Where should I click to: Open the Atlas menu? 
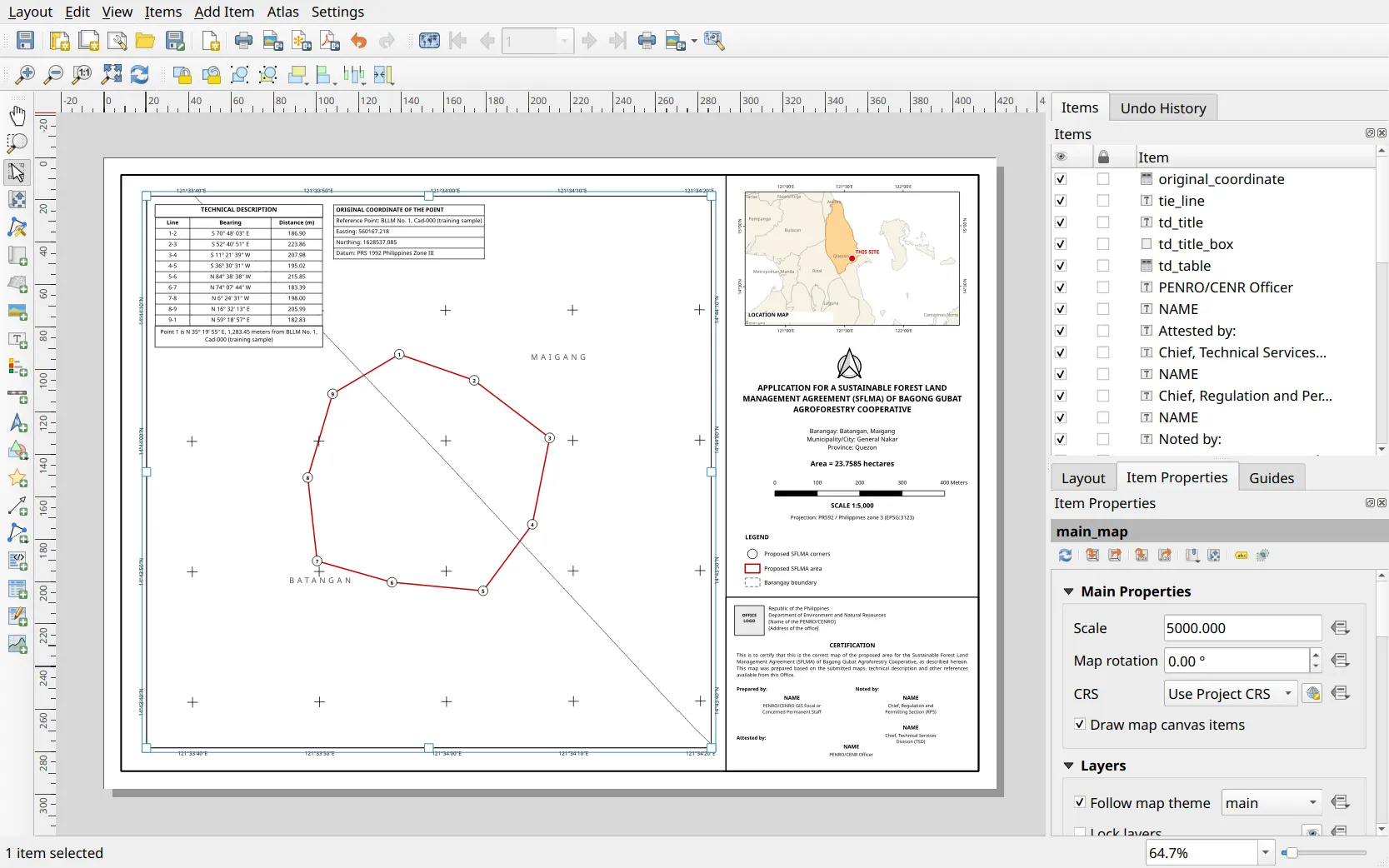[x=282, y=12]
